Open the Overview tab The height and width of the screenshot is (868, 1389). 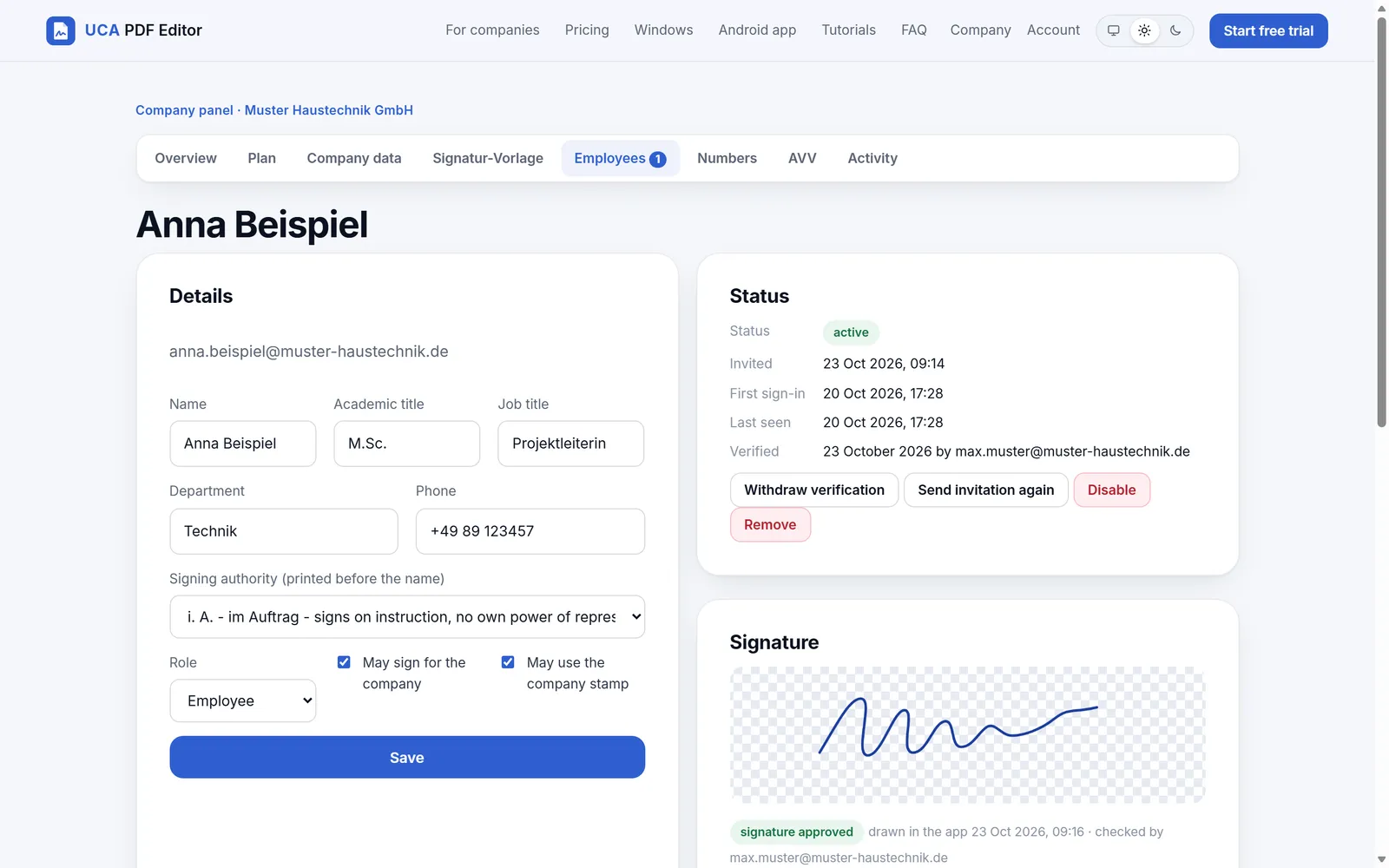click(x=186, y=158)
